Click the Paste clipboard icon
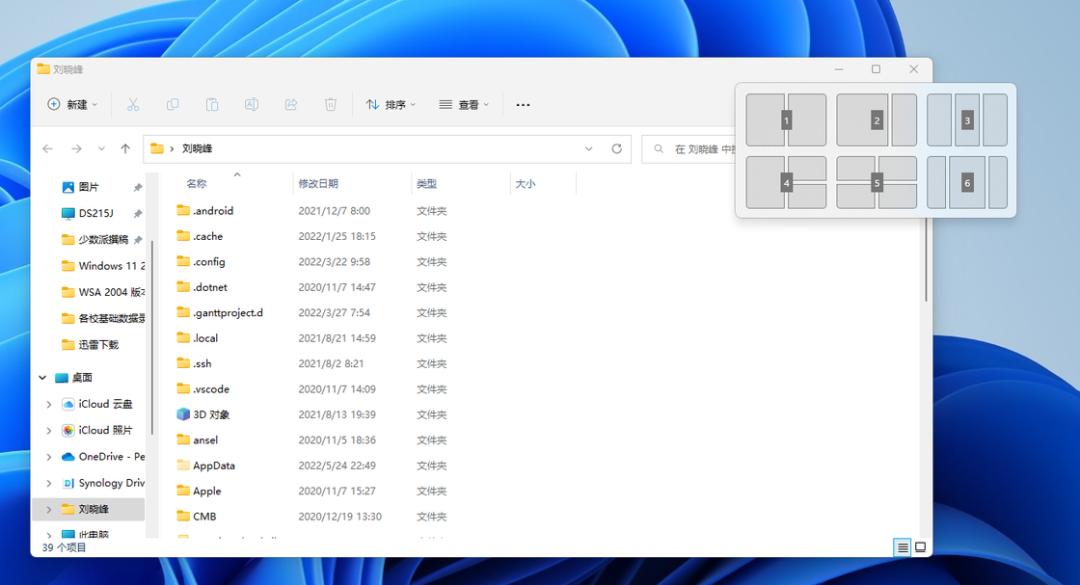The image size is (1080, 585). point(212,105)
